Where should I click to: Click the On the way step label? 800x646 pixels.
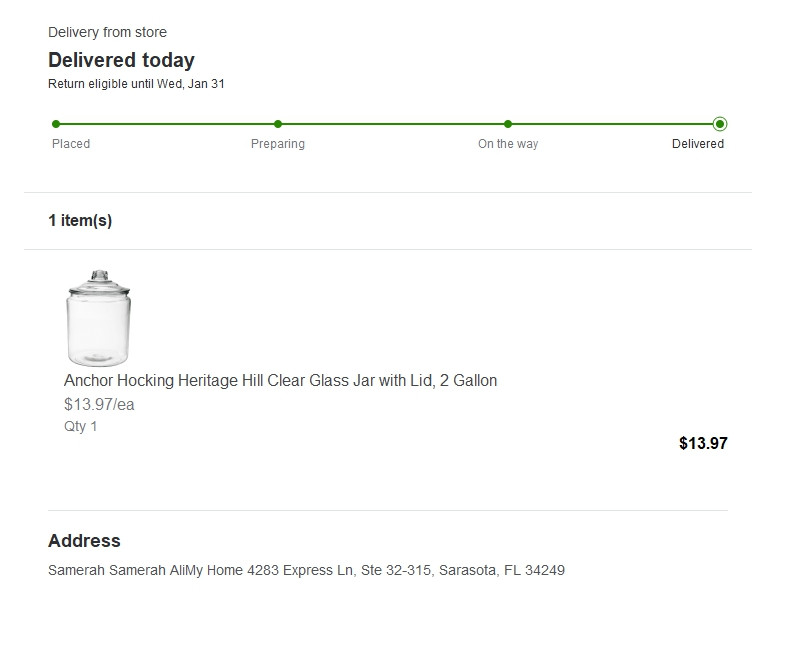508,144
